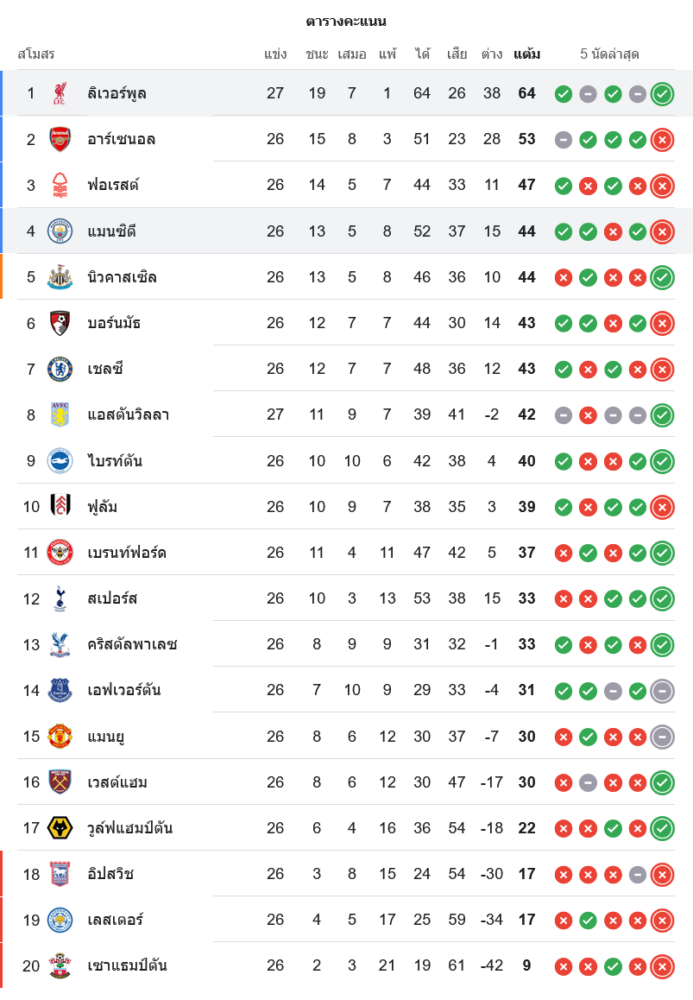Image resolution: width=693 pixels, height=1000 pixels.
Task: Click the Liverpool club crest
Action: [x=60, y=93]
